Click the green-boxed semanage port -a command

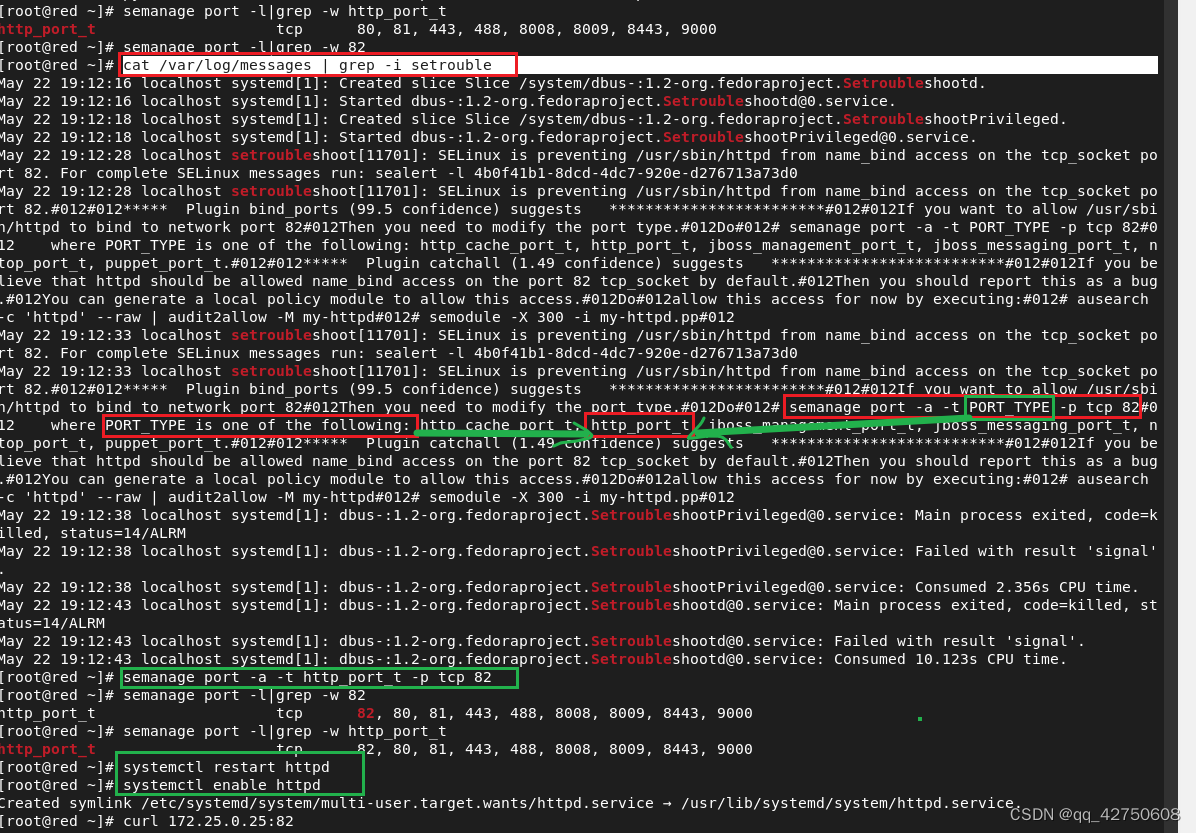[x=318, y=677]
